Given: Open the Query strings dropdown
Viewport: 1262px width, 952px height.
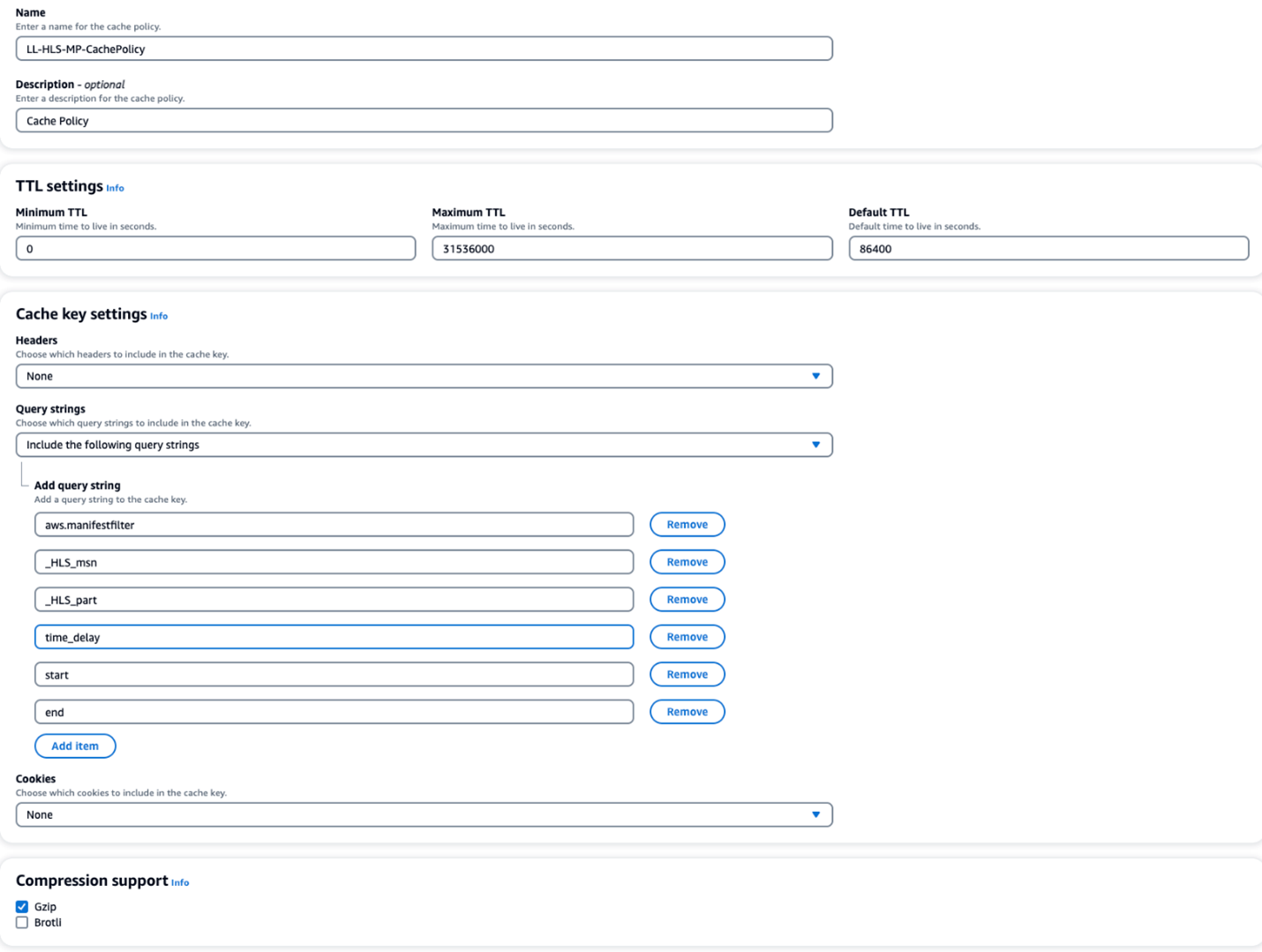Looking at the screenshot, I should coord(424,445).
